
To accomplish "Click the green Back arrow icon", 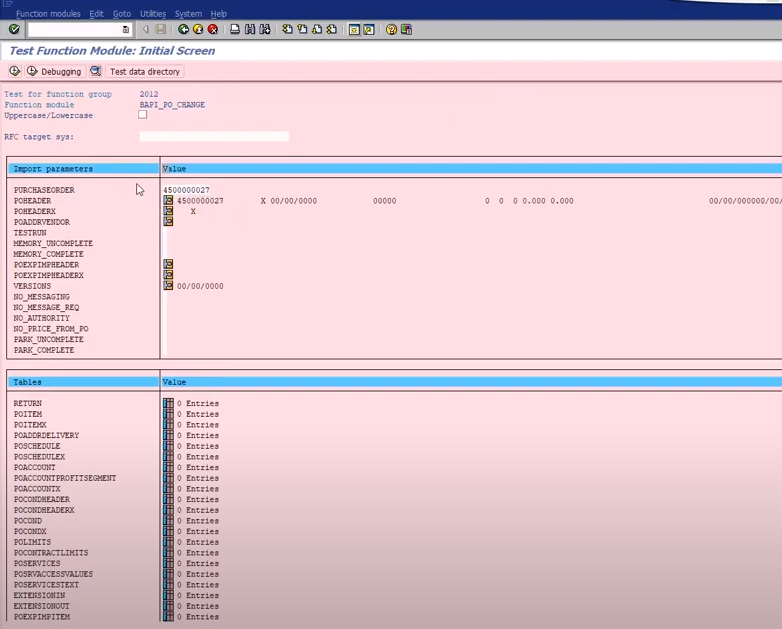I will coord(183,30).
